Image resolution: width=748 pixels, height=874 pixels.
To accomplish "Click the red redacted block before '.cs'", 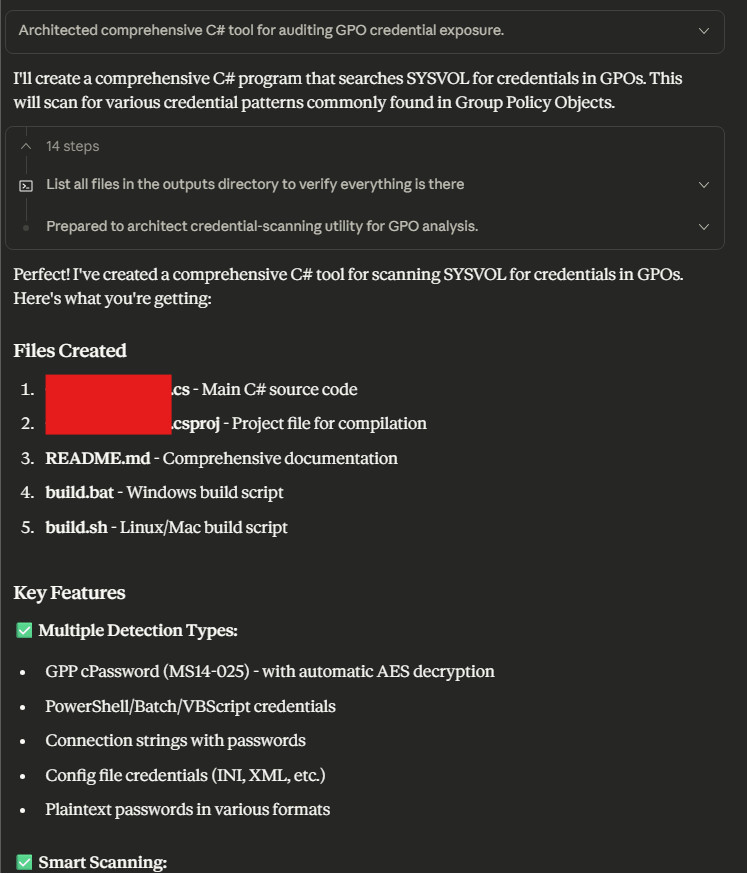I will click(108, 390).
